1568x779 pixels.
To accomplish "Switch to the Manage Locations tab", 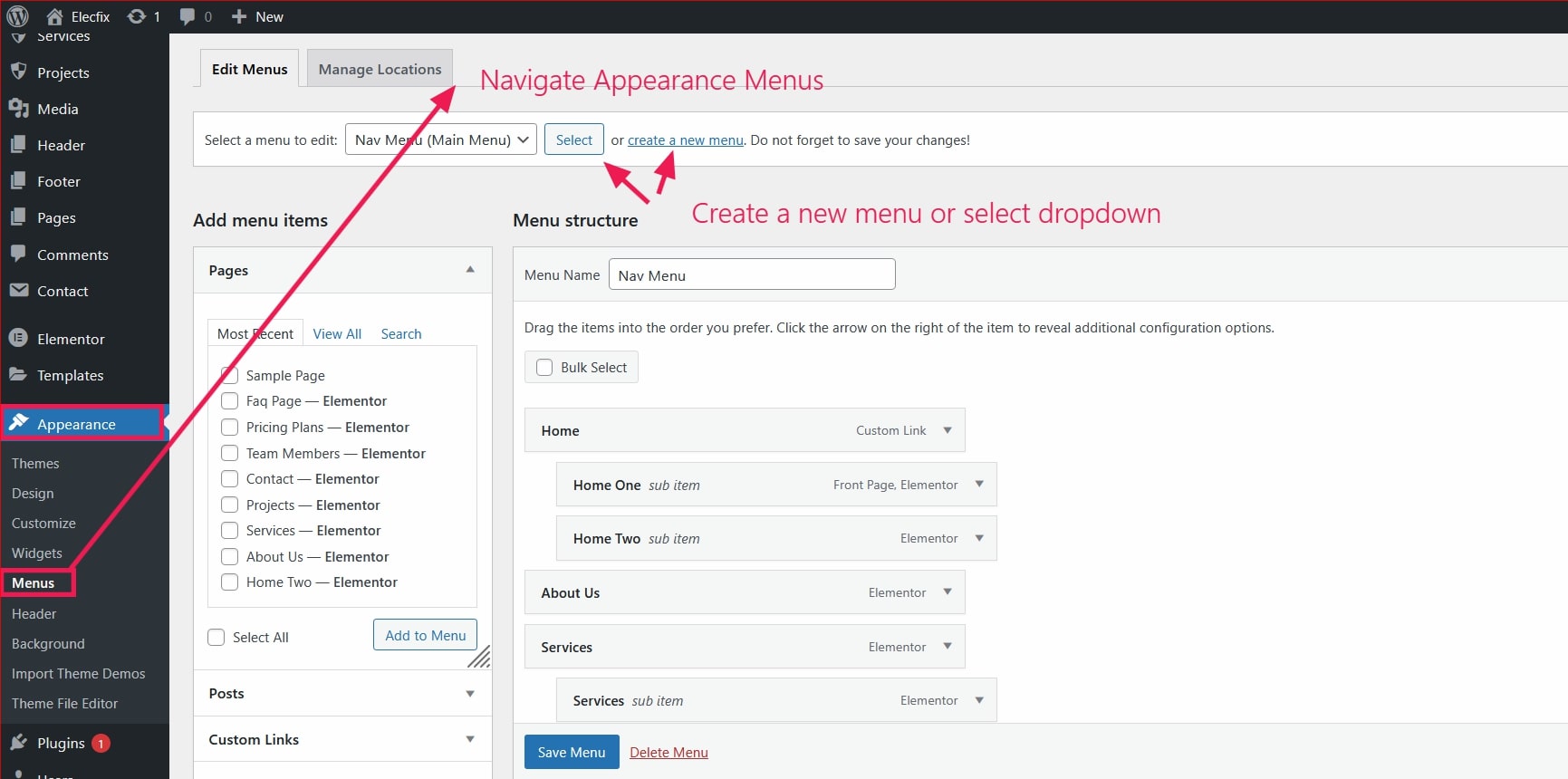I will [380, 69].
